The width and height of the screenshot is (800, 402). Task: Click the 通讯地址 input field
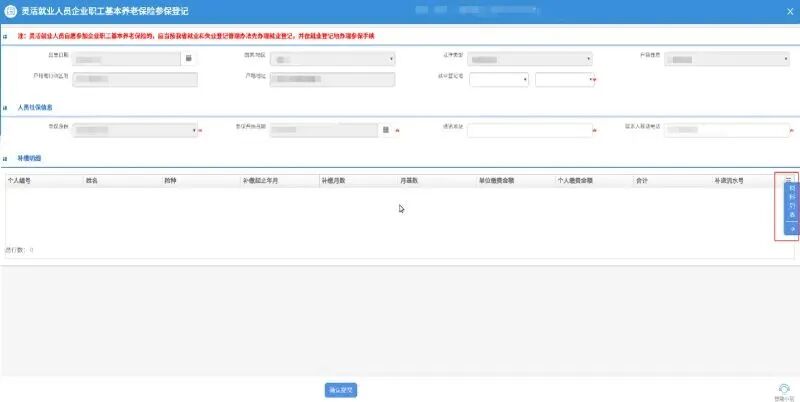pos(530,130)
